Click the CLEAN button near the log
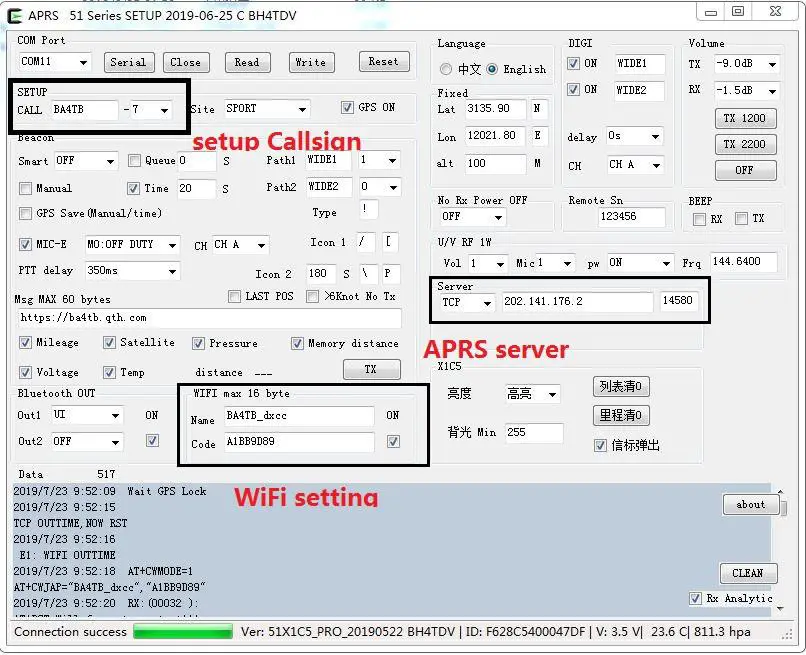The height and width of the screenshot is (655, 806). pyautogui.click(x=749, y=573)
